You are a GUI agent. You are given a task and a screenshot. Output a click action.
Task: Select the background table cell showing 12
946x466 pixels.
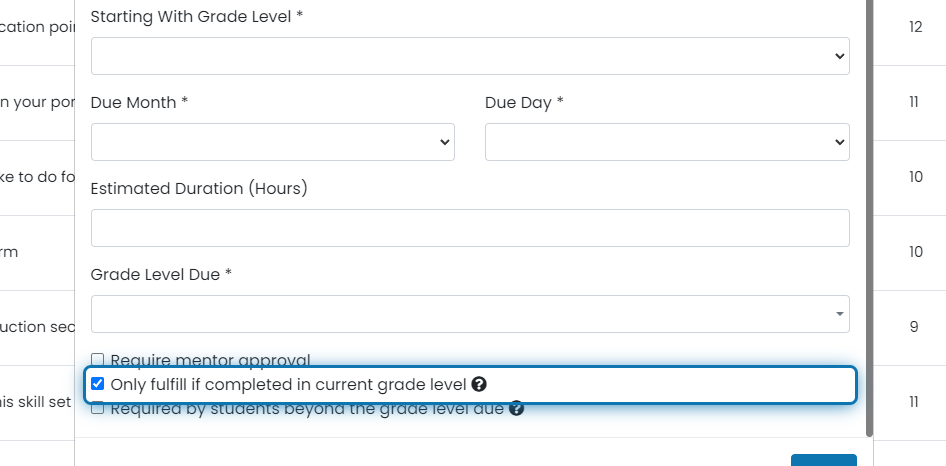[x=915, y=27]
